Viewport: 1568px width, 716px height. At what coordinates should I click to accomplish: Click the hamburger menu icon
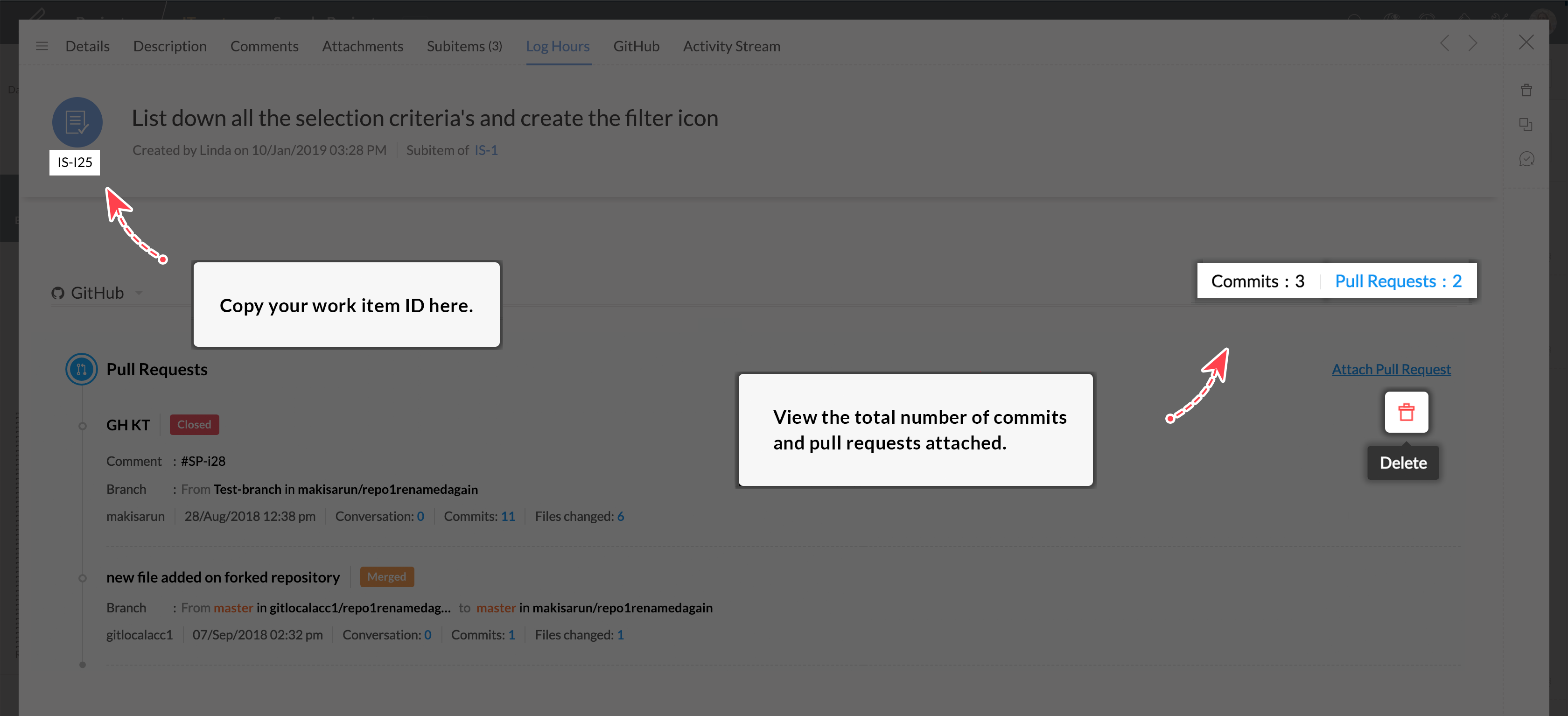(x=42, y=46)
